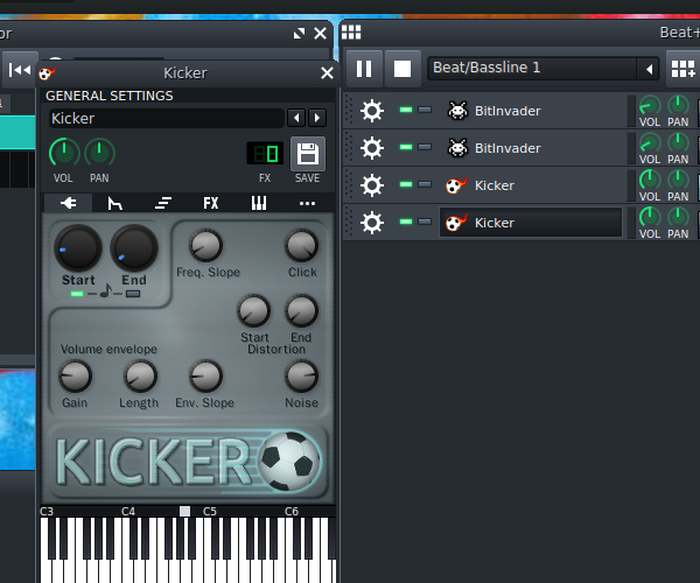The width and height of the screenshot is (700, 583).
Task: Adjust PAN knob of first BitInvader track
Action: pos(678,105)
